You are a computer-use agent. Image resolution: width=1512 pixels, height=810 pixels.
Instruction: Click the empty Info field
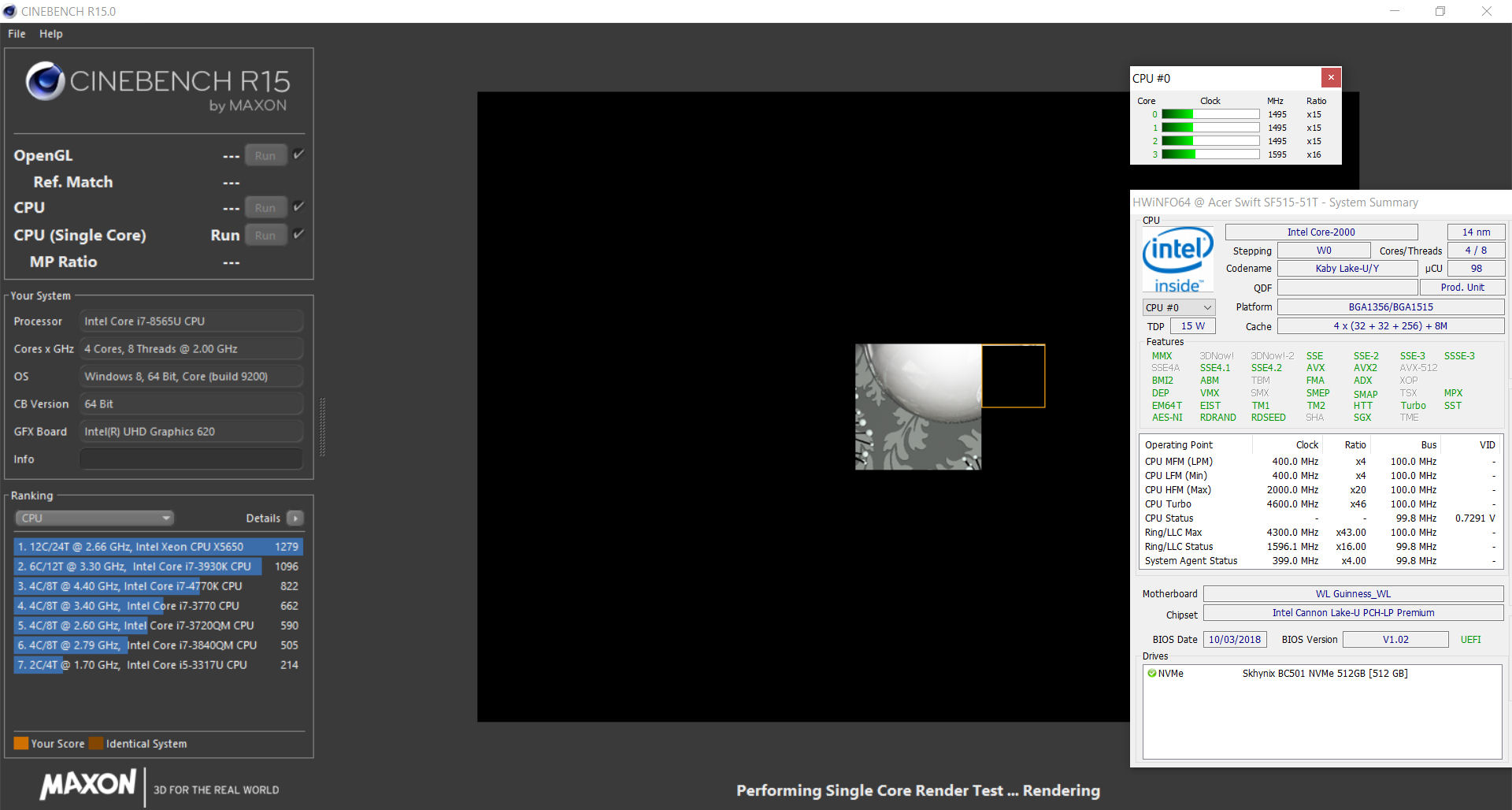pyautogui.click(x=191, y=459)
